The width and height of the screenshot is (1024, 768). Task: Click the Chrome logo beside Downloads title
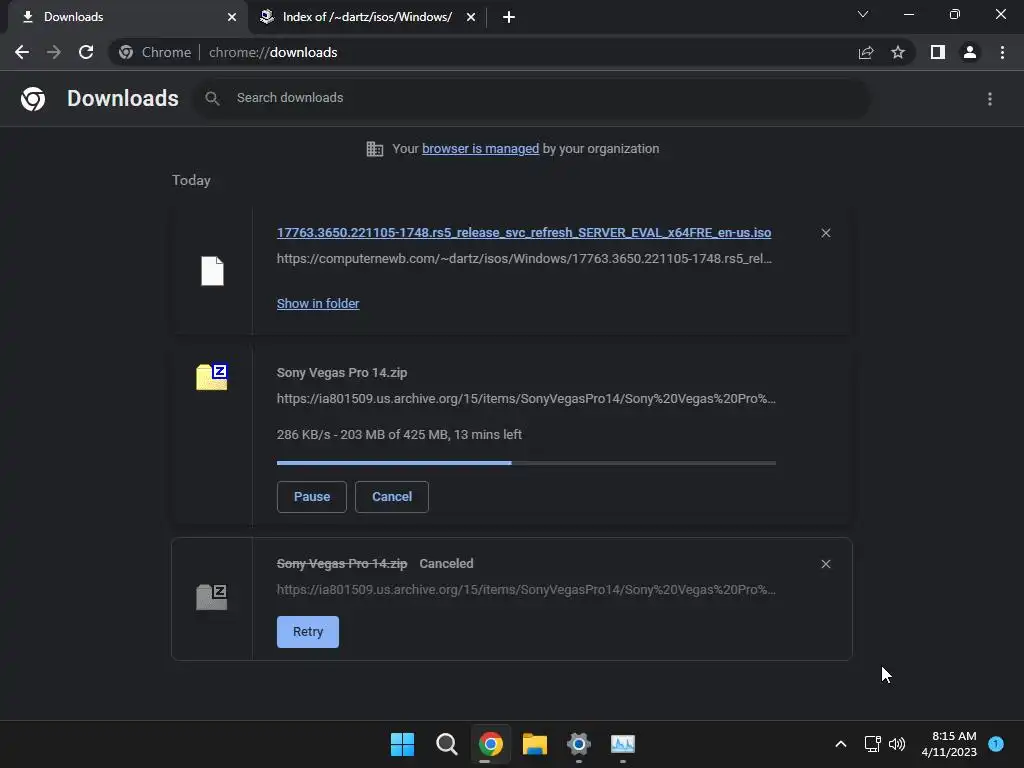coord(33,99)
